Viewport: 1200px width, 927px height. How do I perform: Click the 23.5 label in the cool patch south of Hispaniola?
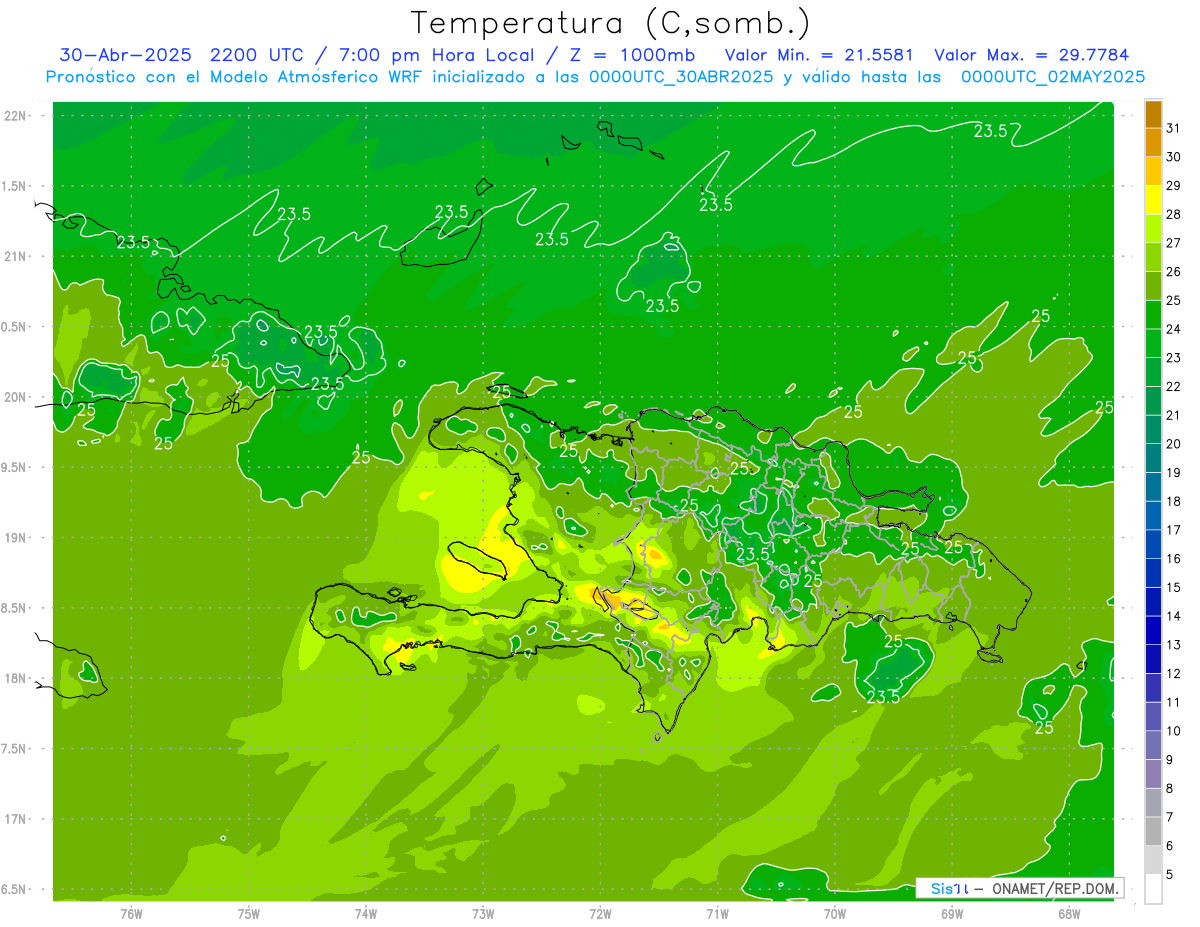(883, 697)
